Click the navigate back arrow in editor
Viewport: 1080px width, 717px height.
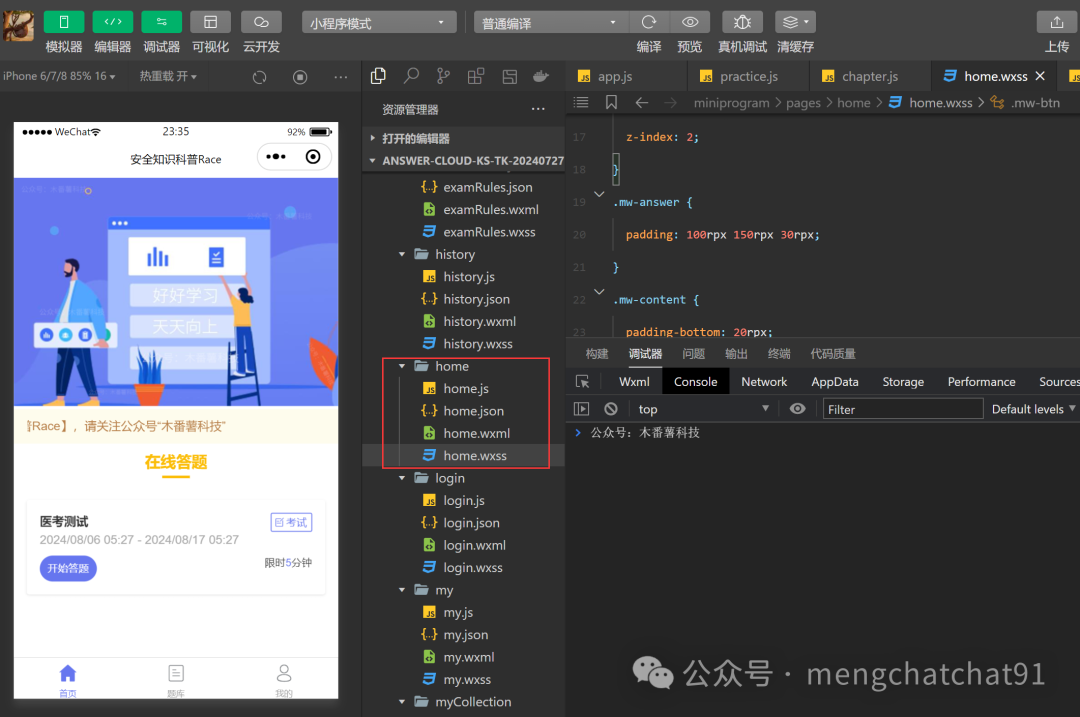(x=642, y=103)
